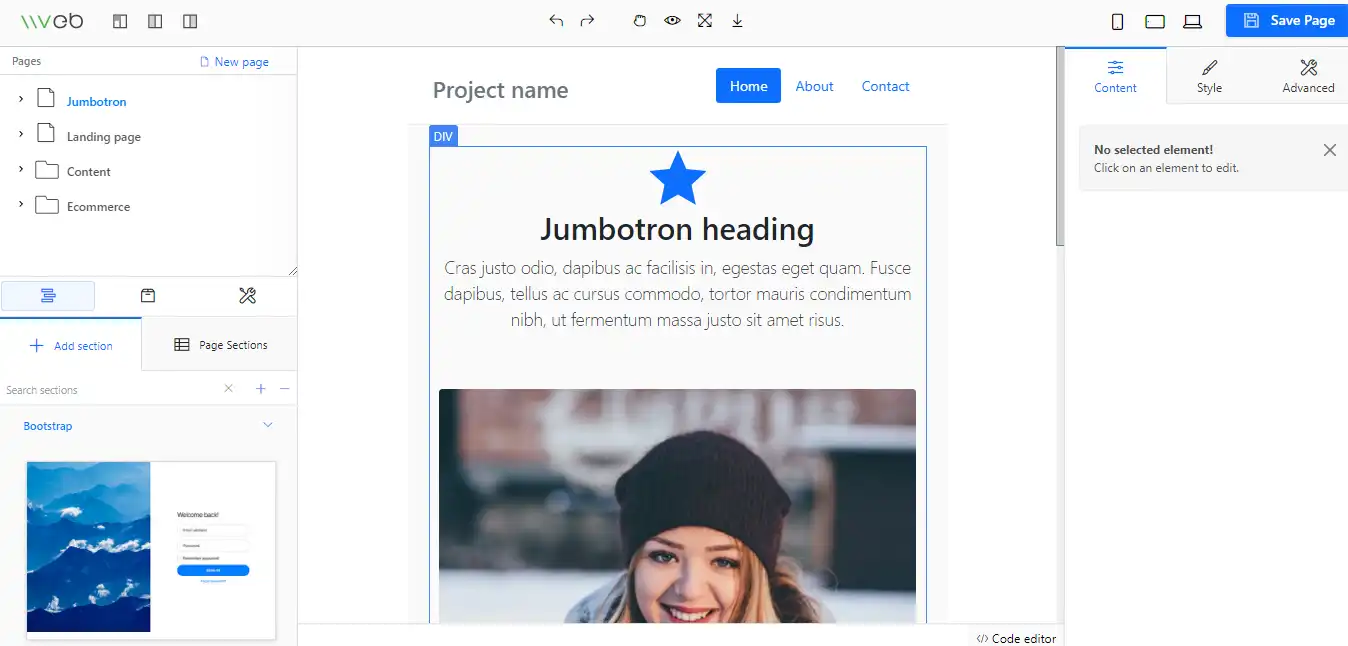Switch to the Style tab
The width and height of the screenshot is (1348, 646).
pyautogui.click(x=1209, y=75)
